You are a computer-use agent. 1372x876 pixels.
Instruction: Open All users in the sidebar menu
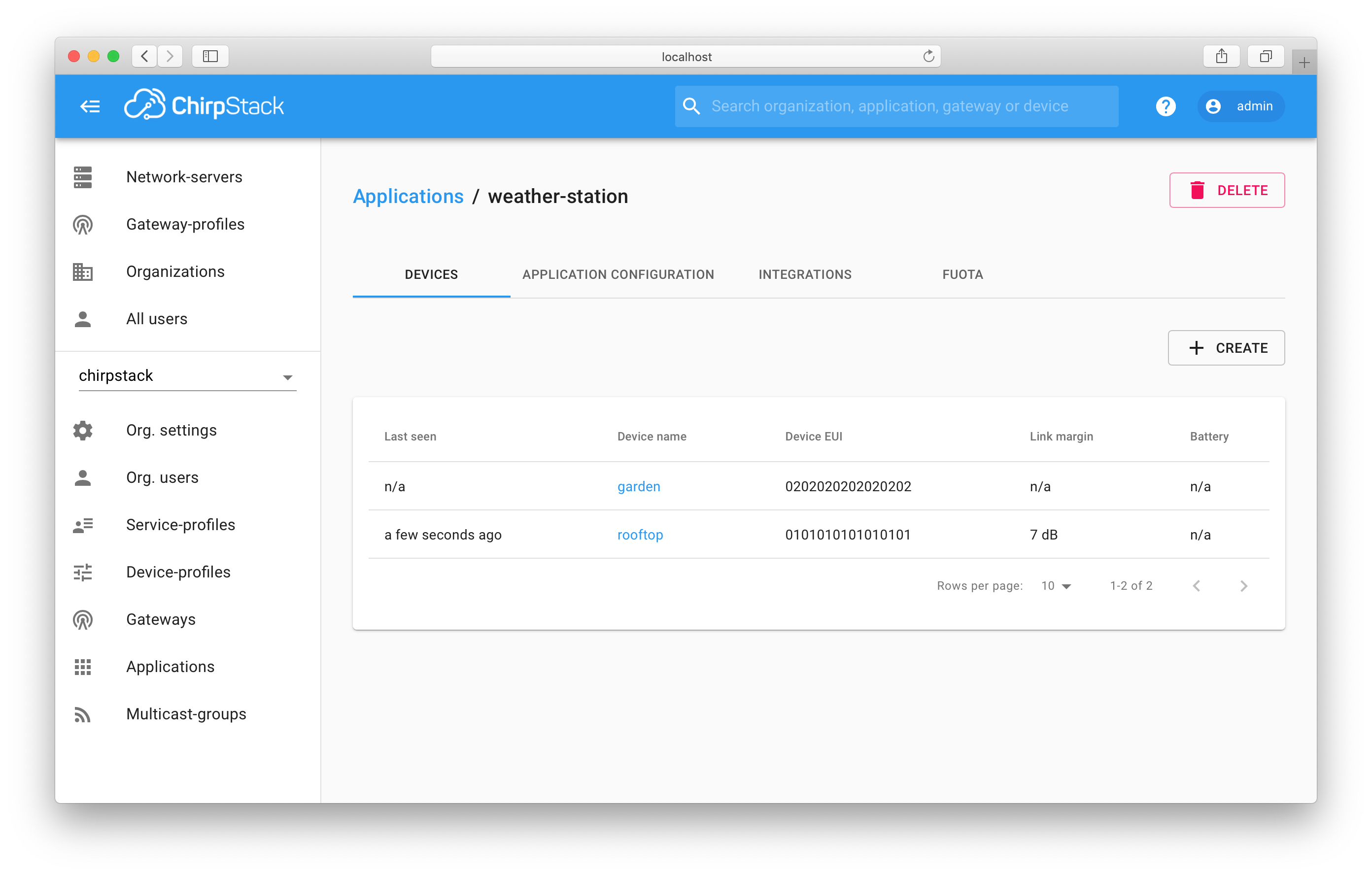tap(187, 319)
